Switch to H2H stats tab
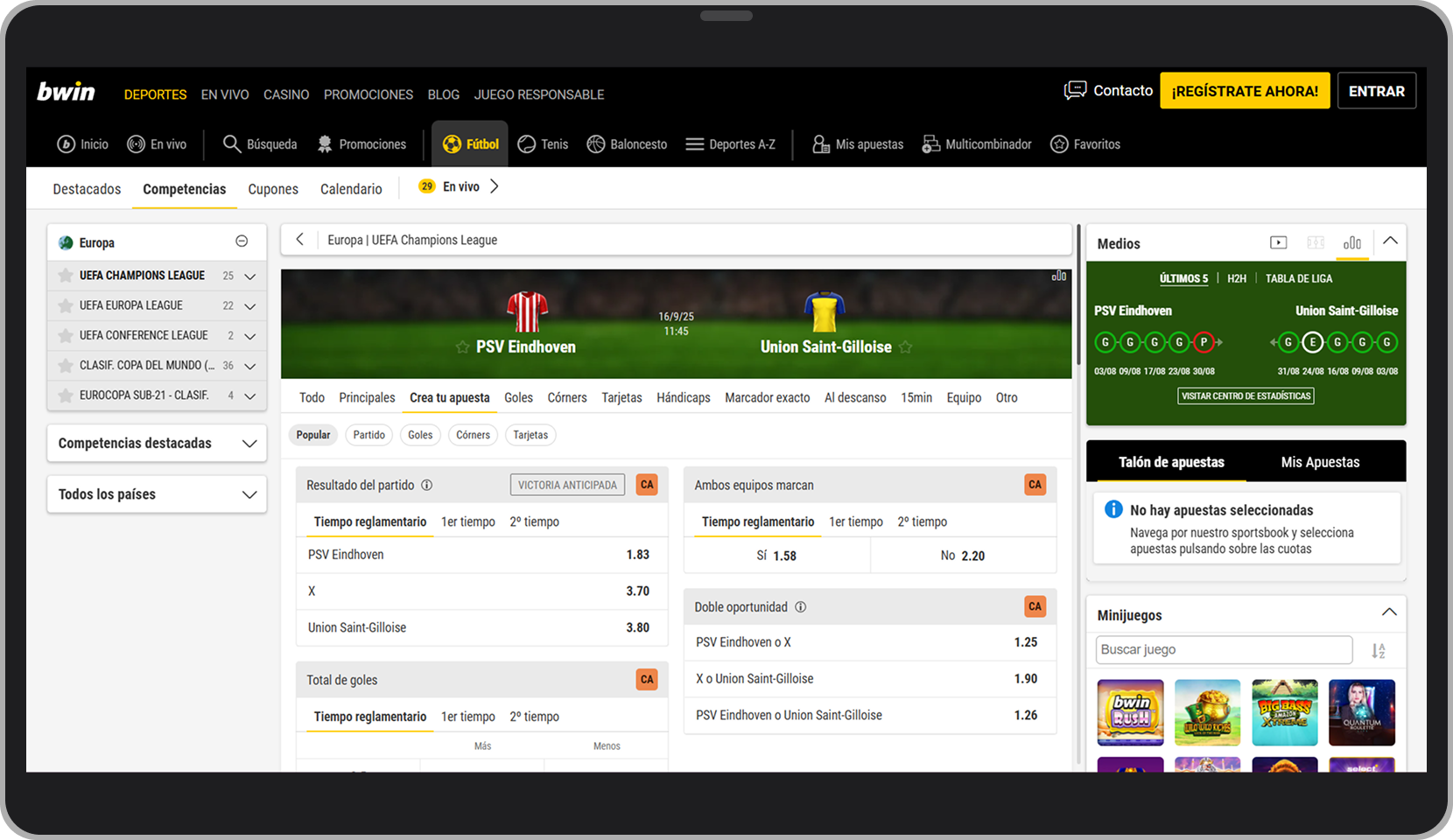The height and width of the screenshot is (840, 1453). click(x=1236, y=278)
